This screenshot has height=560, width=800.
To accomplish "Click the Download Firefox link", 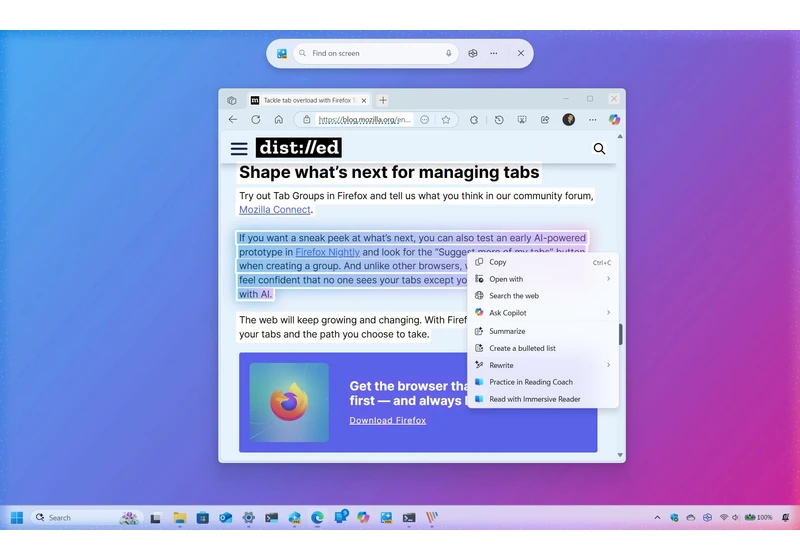I will 388,420.
